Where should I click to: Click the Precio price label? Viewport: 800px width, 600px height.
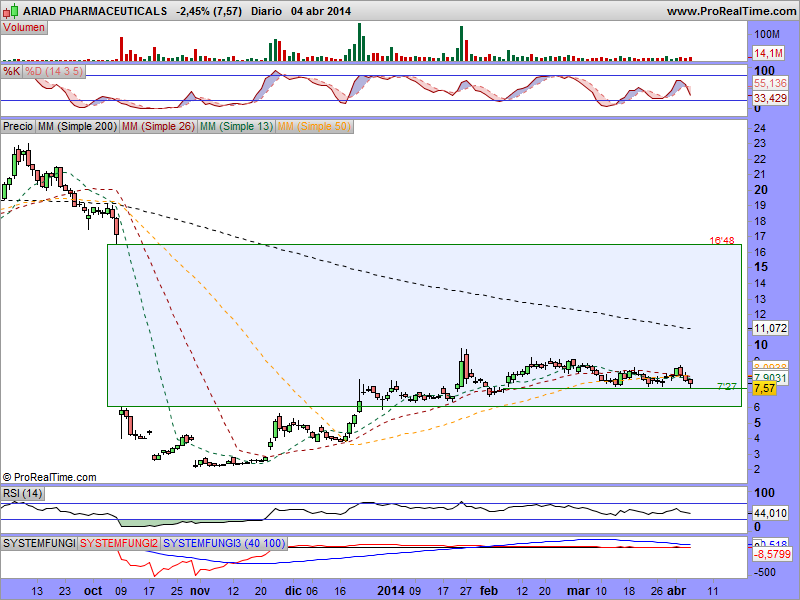[18, 126]
